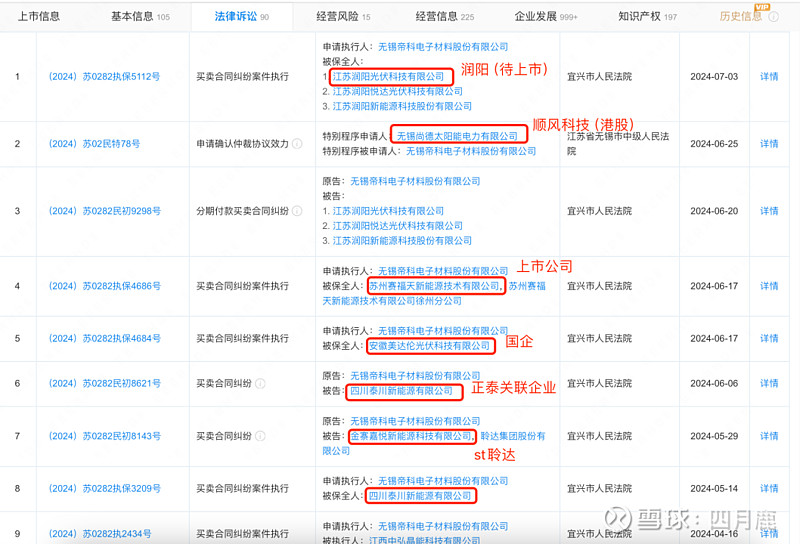View 详情 for case 苏0282执保4686号
This screenshot has height=544, width=800.
(x=769, y=286)
